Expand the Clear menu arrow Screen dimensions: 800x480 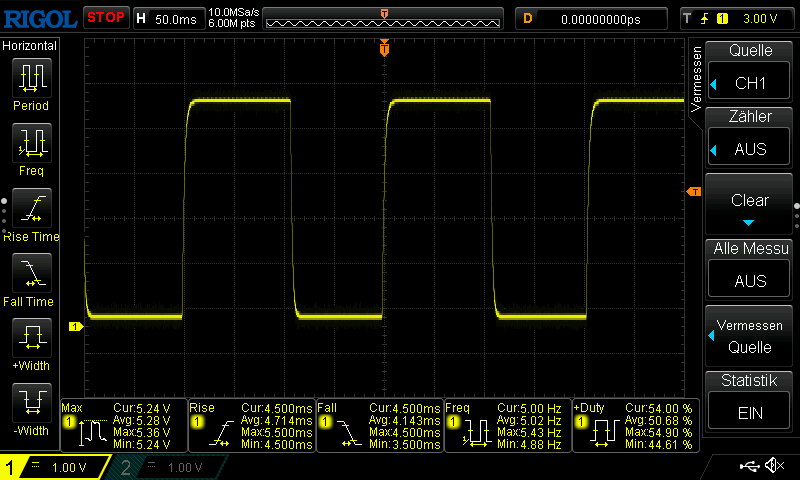coord(748,222)
